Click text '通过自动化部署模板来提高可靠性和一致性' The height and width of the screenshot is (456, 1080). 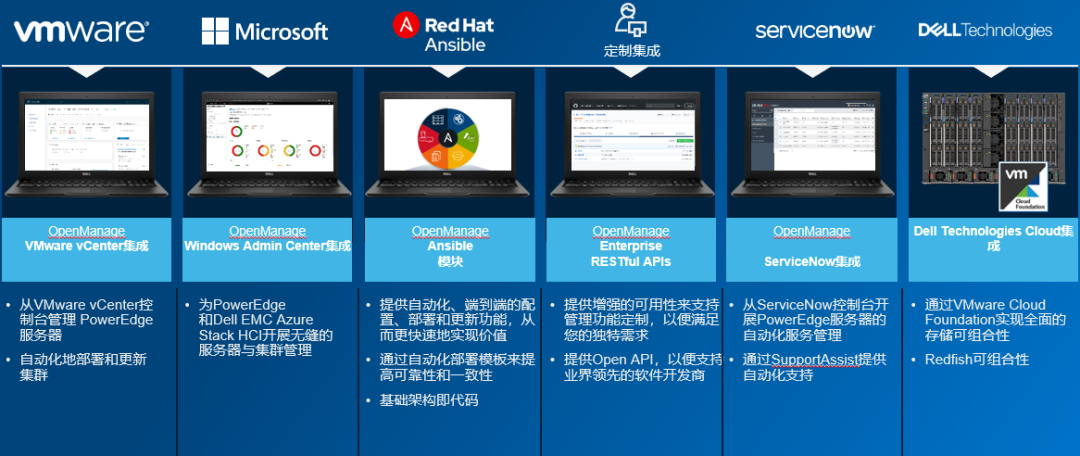[x=457, y=368]
